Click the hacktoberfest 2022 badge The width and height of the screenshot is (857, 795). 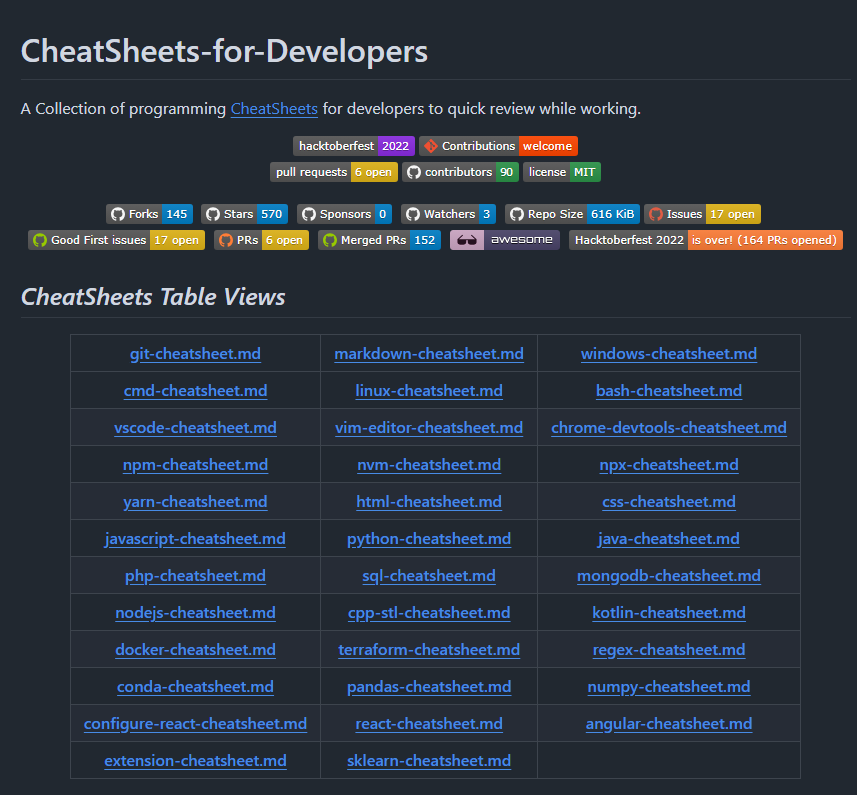354,146
